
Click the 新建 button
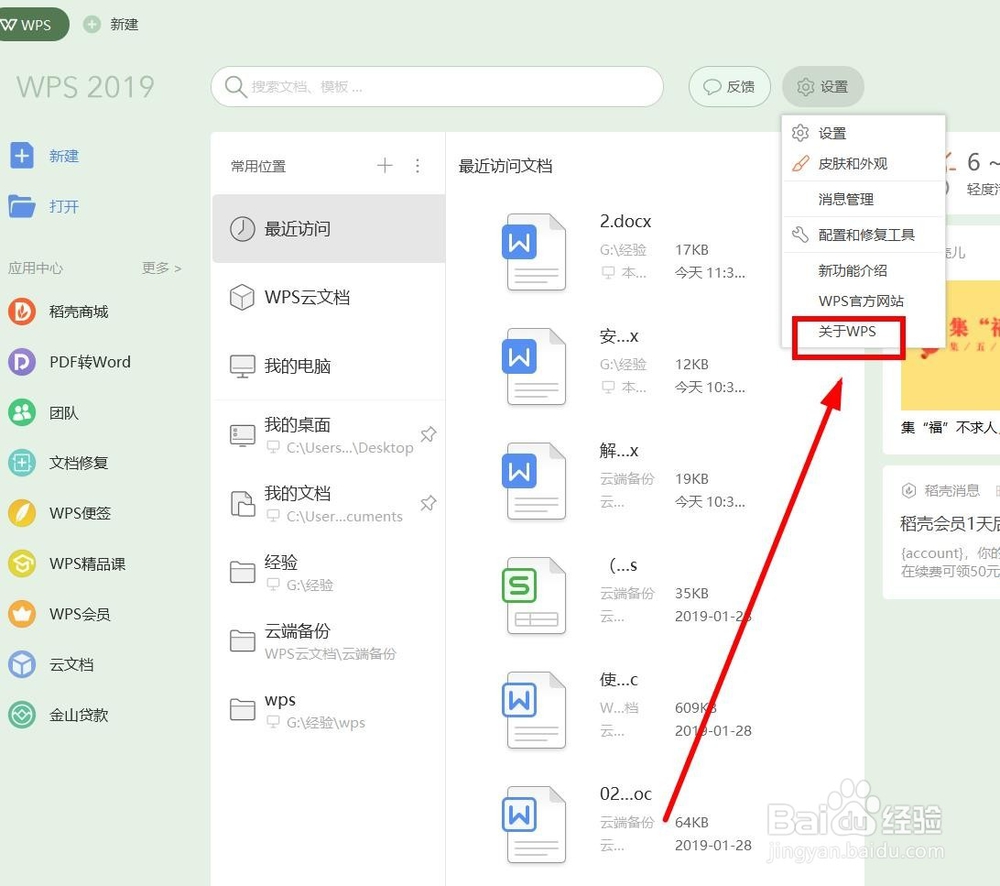coord(49,155)
